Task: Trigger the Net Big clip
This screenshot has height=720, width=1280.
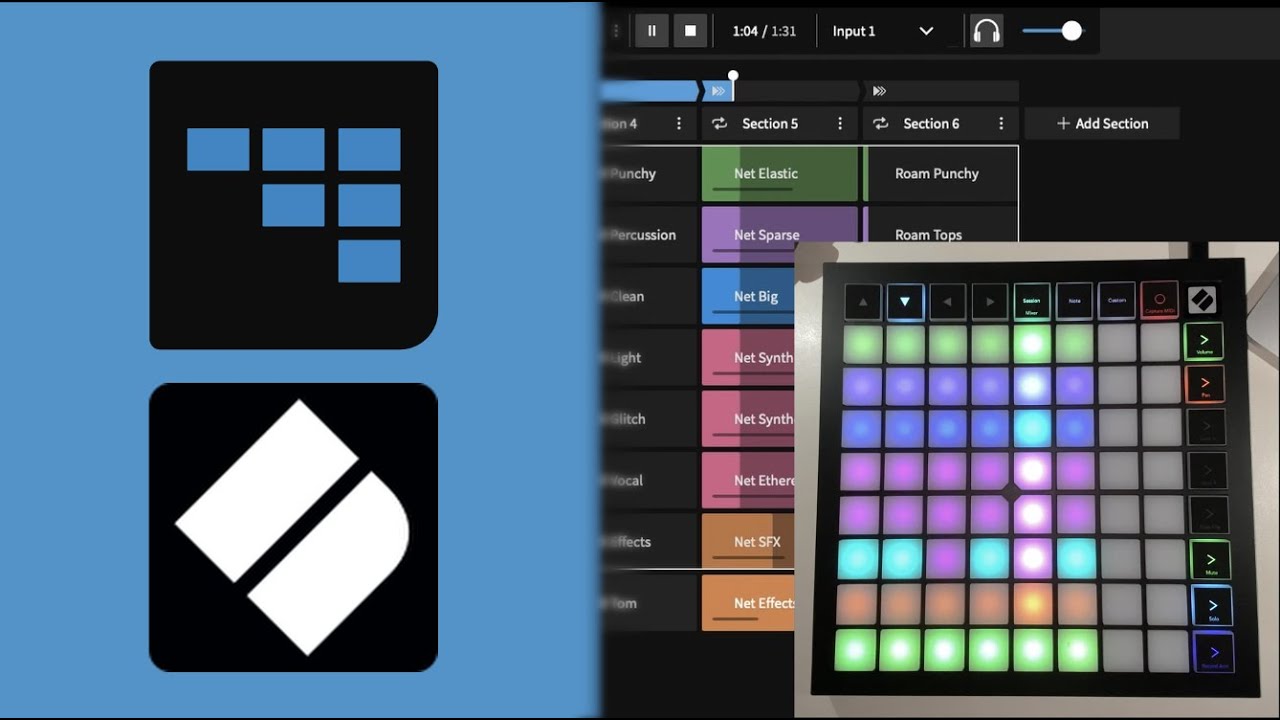Action: coord(748,296)
